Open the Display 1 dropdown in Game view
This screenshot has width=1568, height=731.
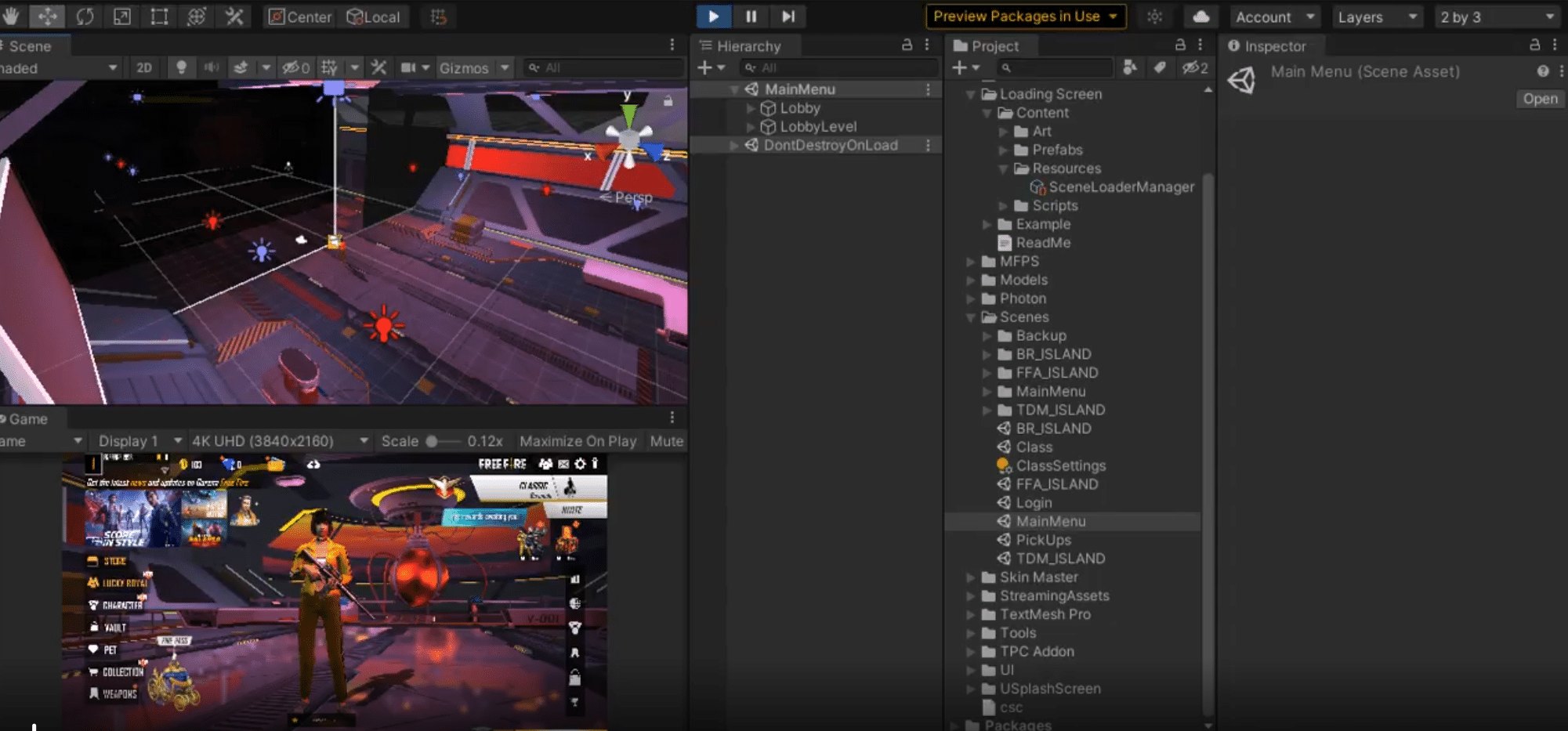pyautogui.click(x=139, y=441)
